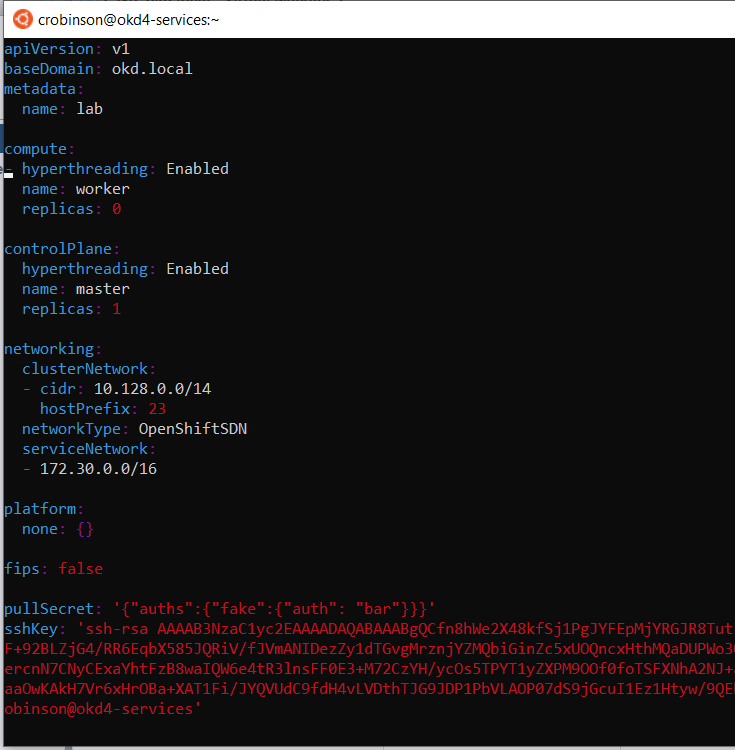Viewport: 735px width, 750px height.
Task: Click the service network '172.30.0.0/16'
Action: coord(99,469)
